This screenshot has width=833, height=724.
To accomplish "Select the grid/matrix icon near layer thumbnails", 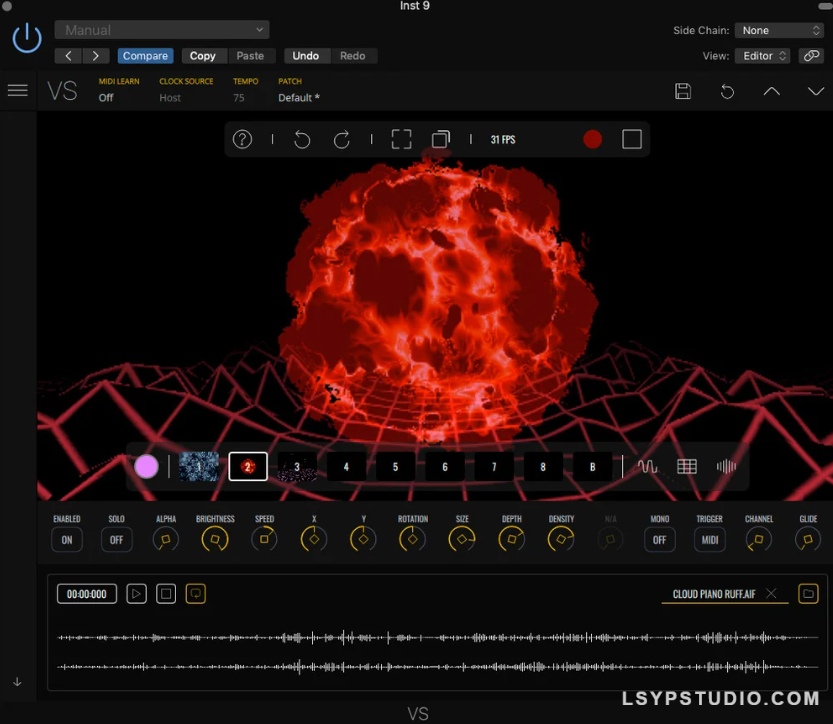I will click(687, 466).
